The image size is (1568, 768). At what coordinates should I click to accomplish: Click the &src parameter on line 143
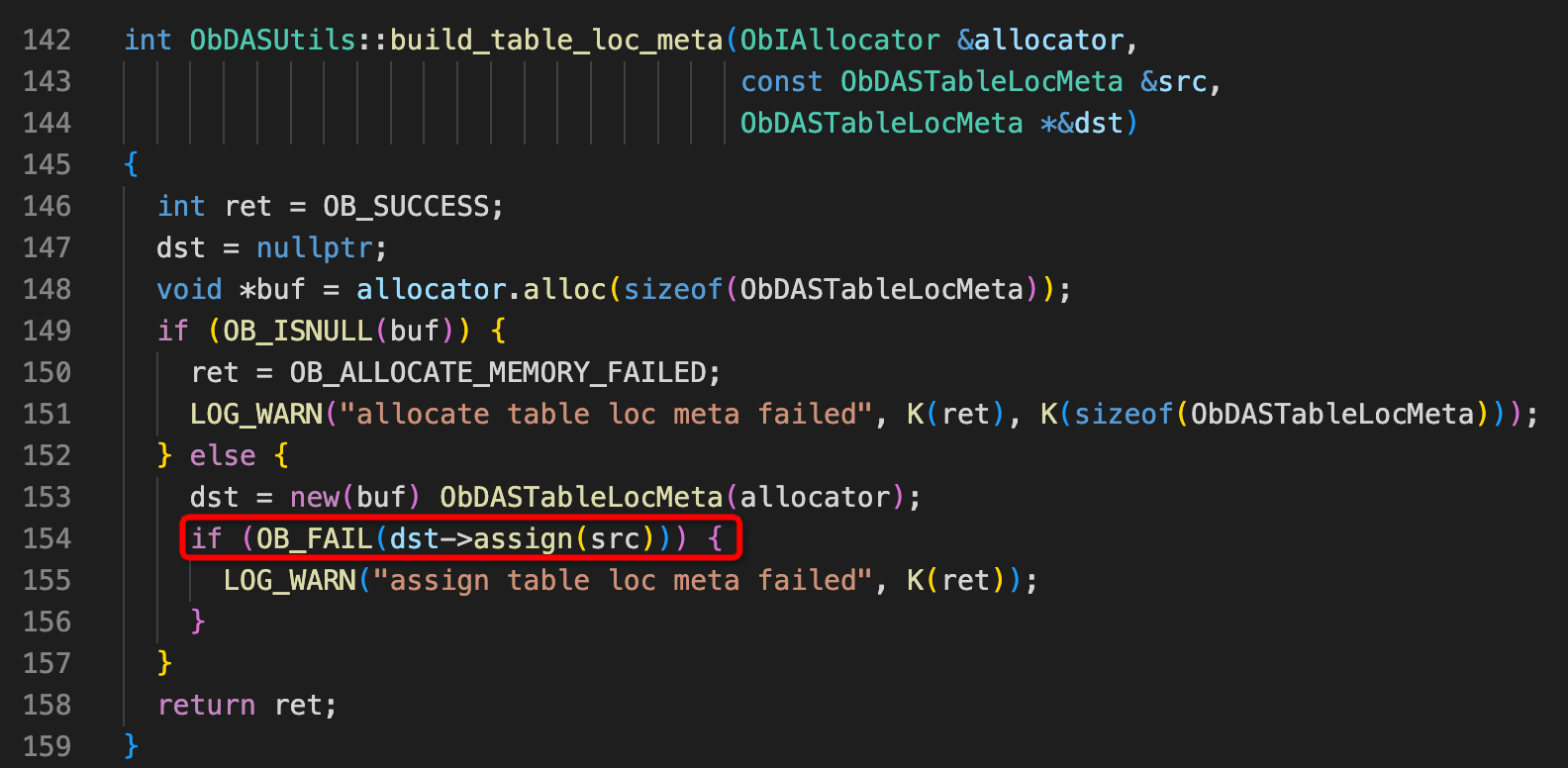coord(1173,81)
